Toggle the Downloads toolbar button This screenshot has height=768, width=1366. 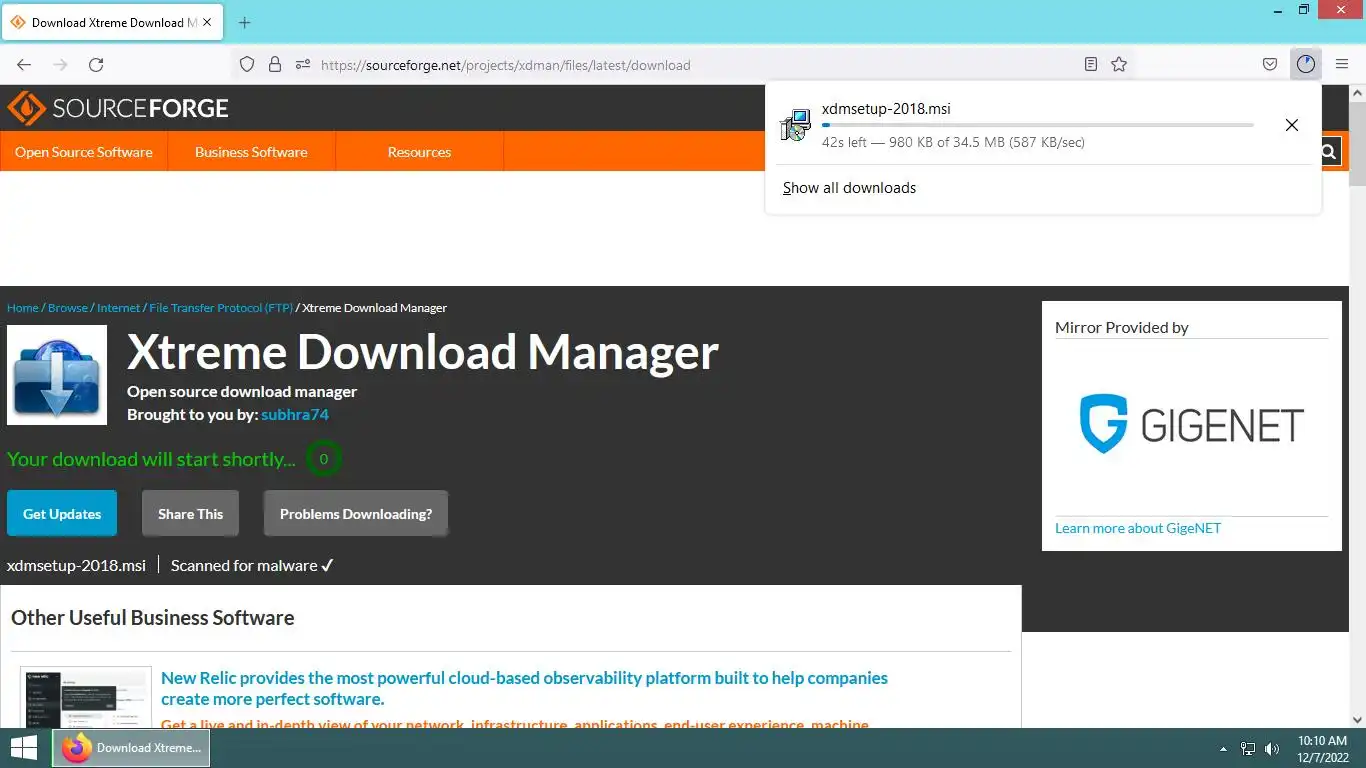(x=1306, y=65)
